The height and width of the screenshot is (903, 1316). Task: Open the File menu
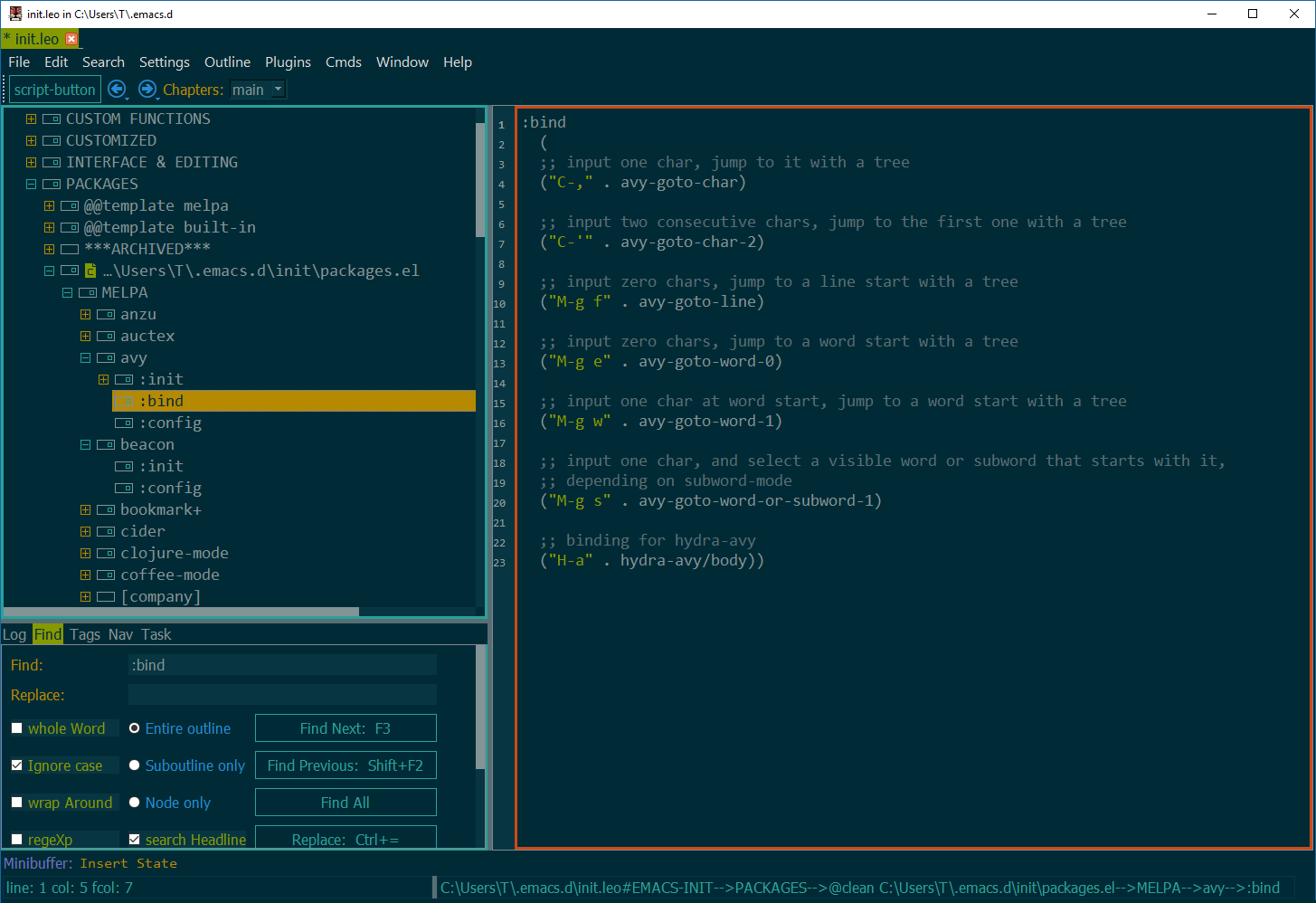(x=19, y=62)
